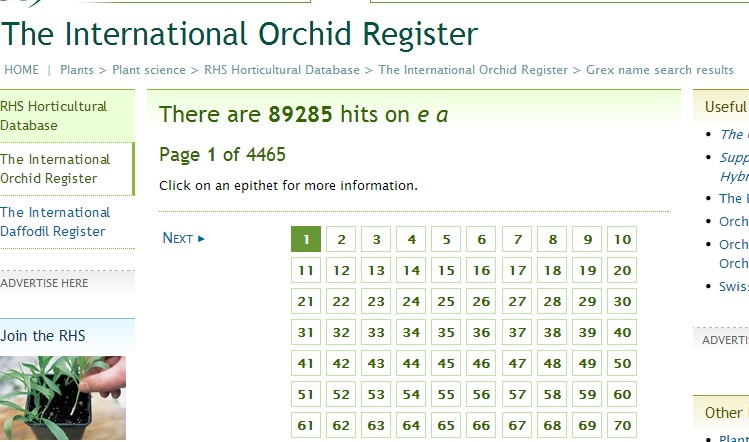Jump to results page 23
Screen dimensions: 749x442
(x=376, y=301)
